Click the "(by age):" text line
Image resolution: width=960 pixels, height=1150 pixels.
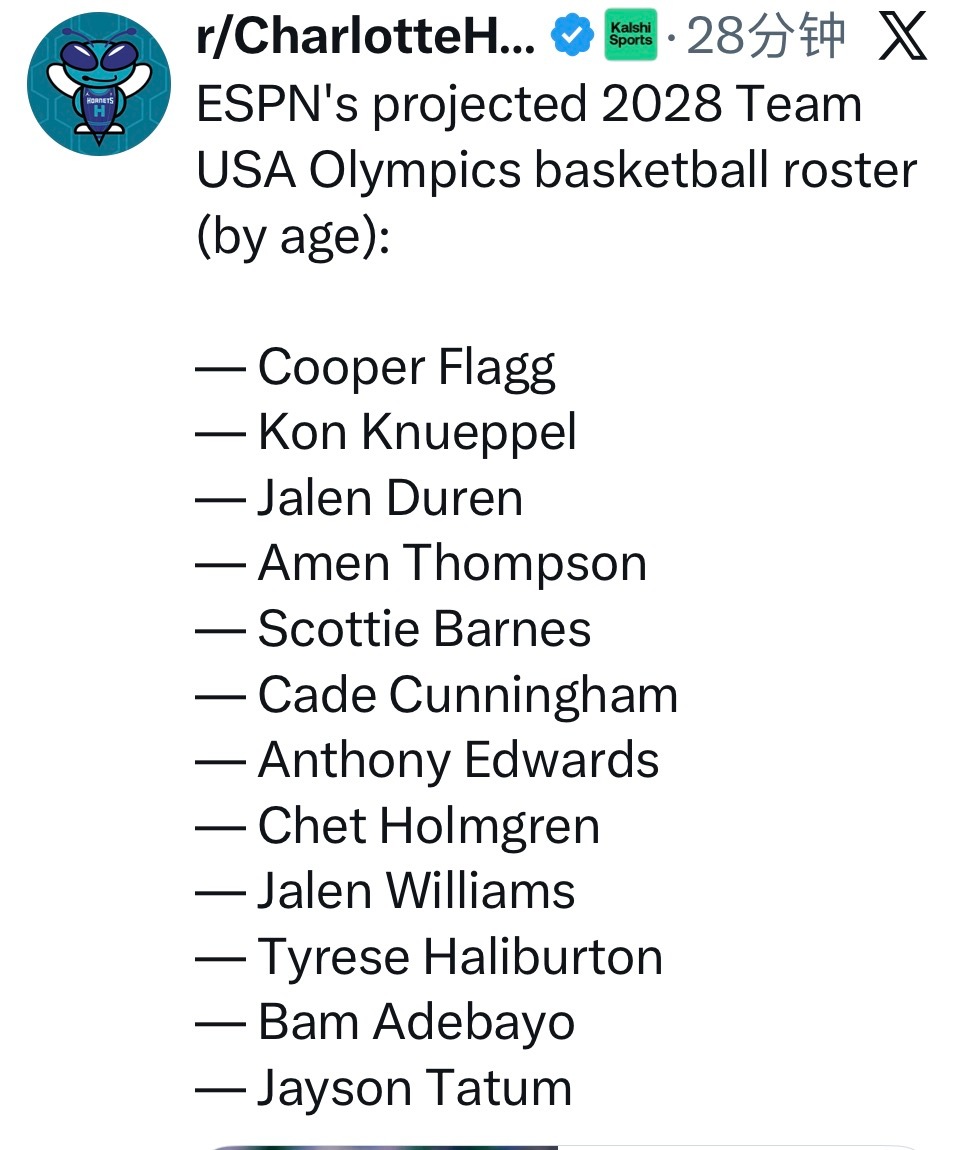click(x=291, y=237)
